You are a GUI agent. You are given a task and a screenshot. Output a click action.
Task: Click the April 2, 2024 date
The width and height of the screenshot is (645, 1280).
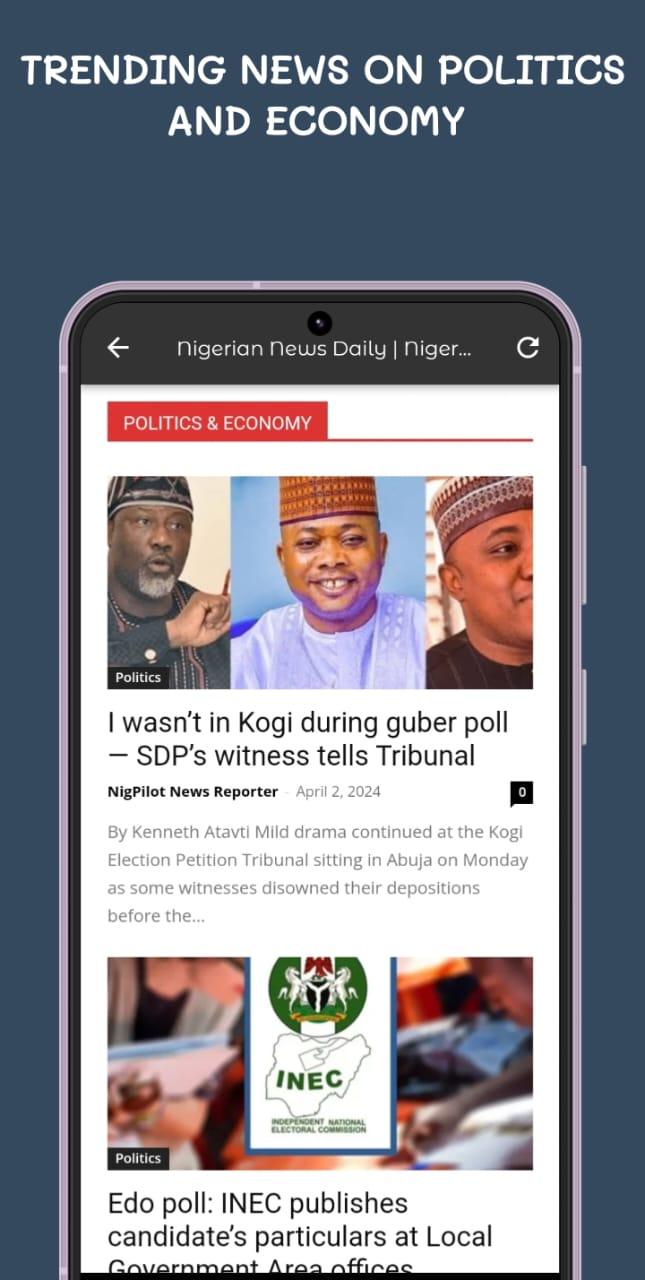(x=338, y=791)
